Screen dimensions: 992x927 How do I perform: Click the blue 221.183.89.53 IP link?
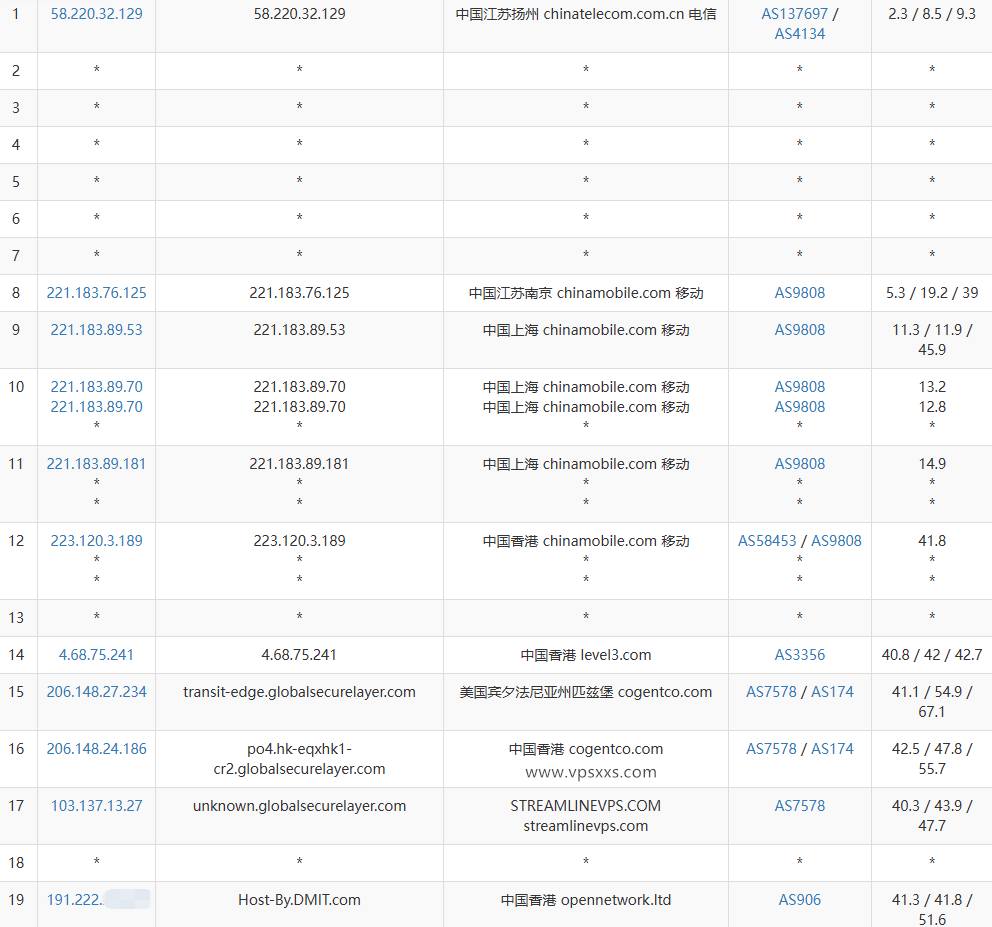point(96,330)
